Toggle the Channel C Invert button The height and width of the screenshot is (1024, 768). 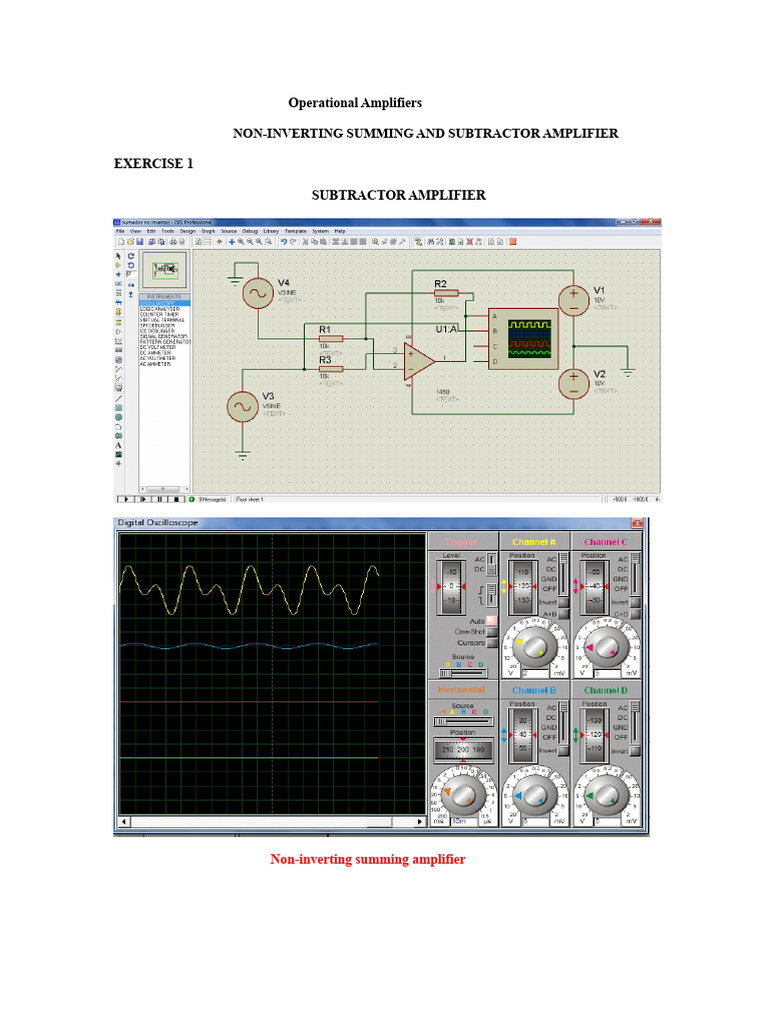click(x=635, y=602)
